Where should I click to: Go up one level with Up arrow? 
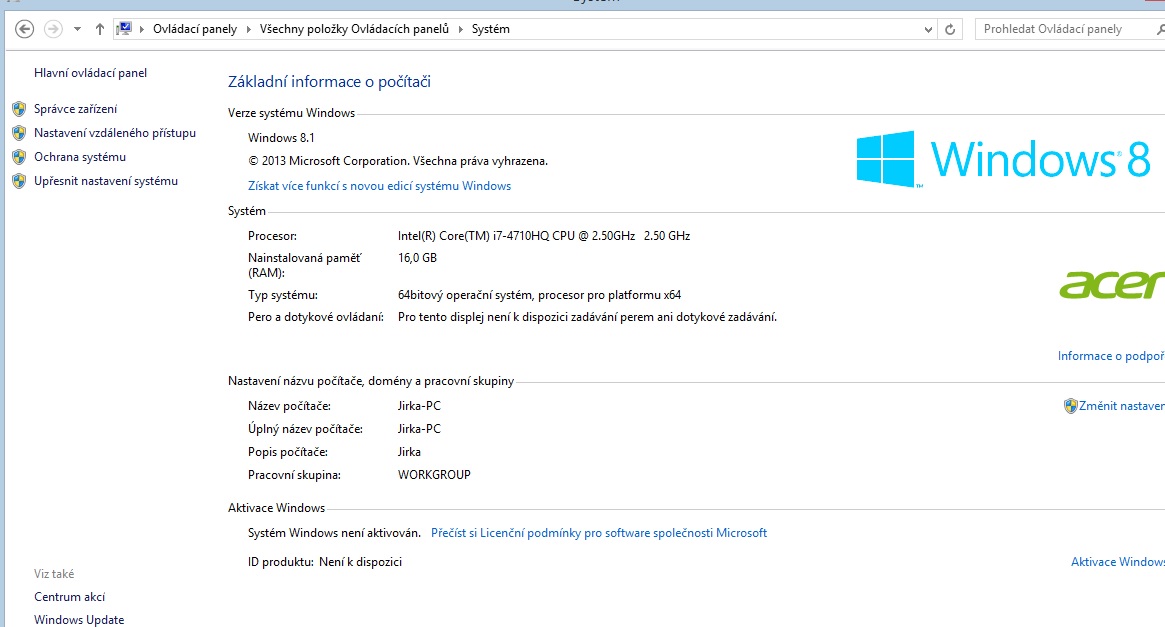point(100,29)
